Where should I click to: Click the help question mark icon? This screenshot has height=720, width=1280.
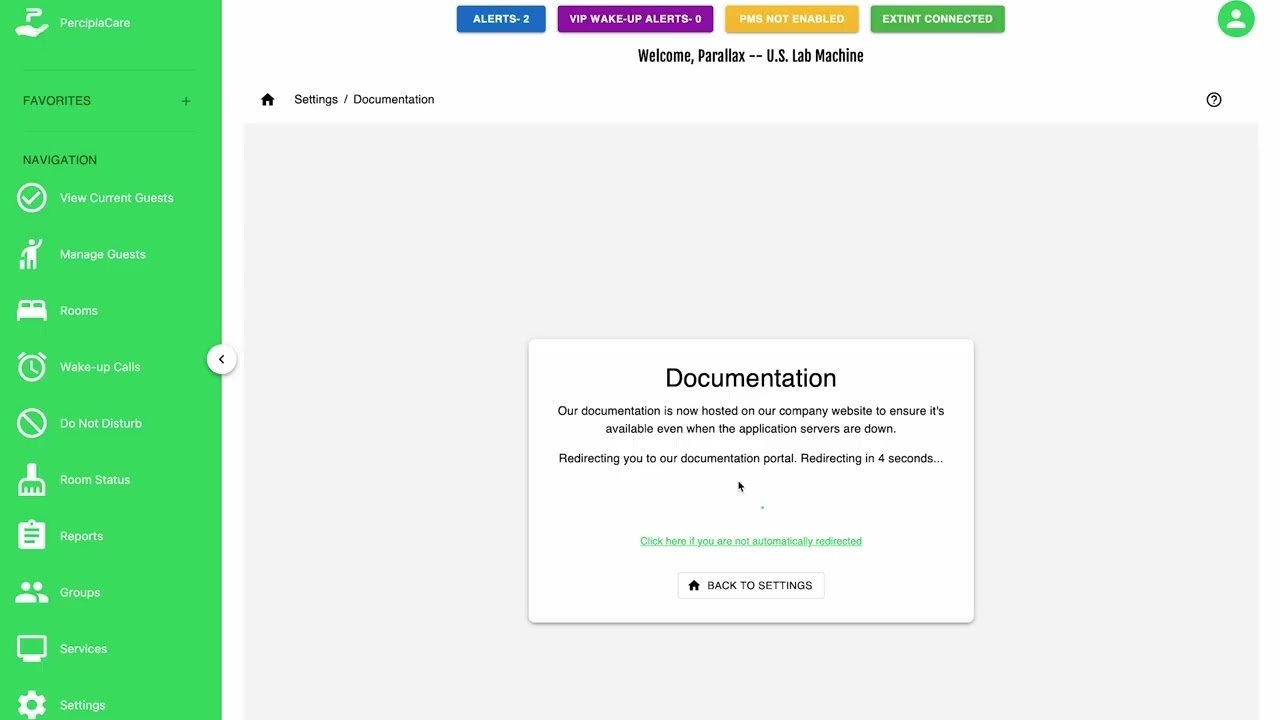1214,99
